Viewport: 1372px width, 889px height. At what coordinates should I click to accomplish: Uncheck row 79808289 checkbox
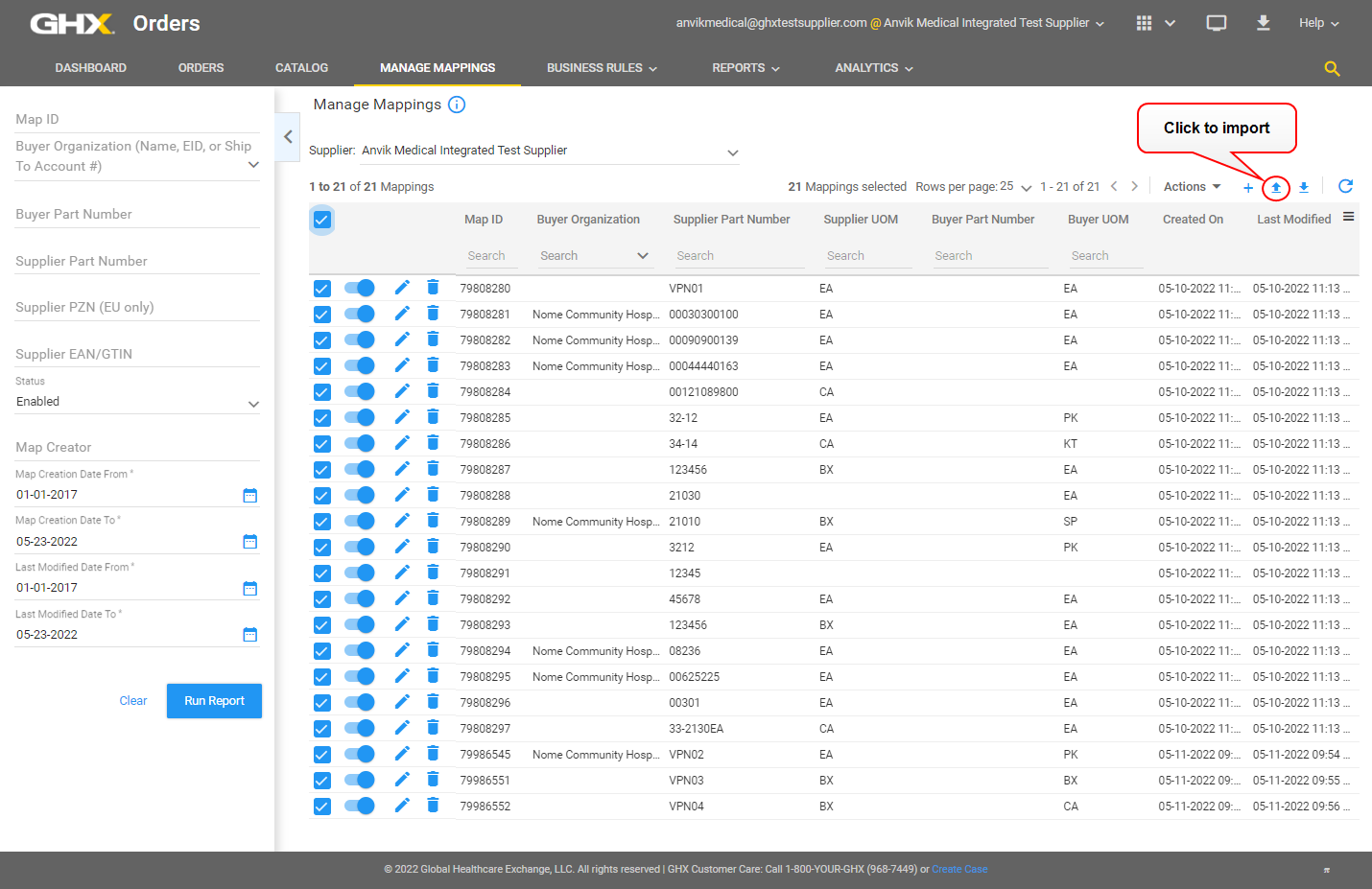click(x=322, y=522)
